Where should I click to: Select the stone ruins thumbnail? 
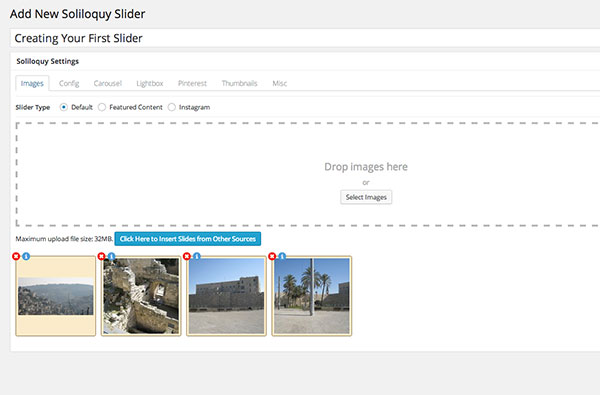pyautogui.click(x=141, y=296)
